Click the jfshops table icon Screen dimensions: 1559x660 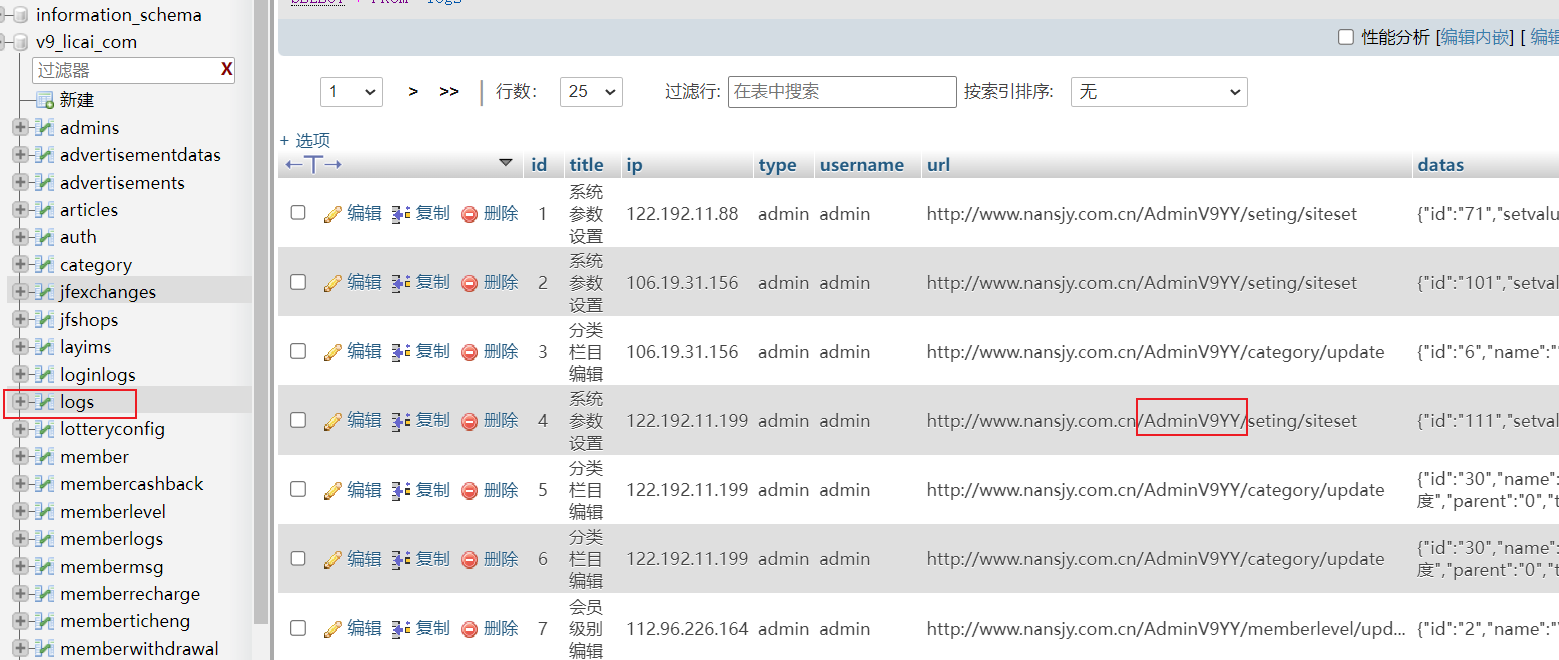[44, 320]
